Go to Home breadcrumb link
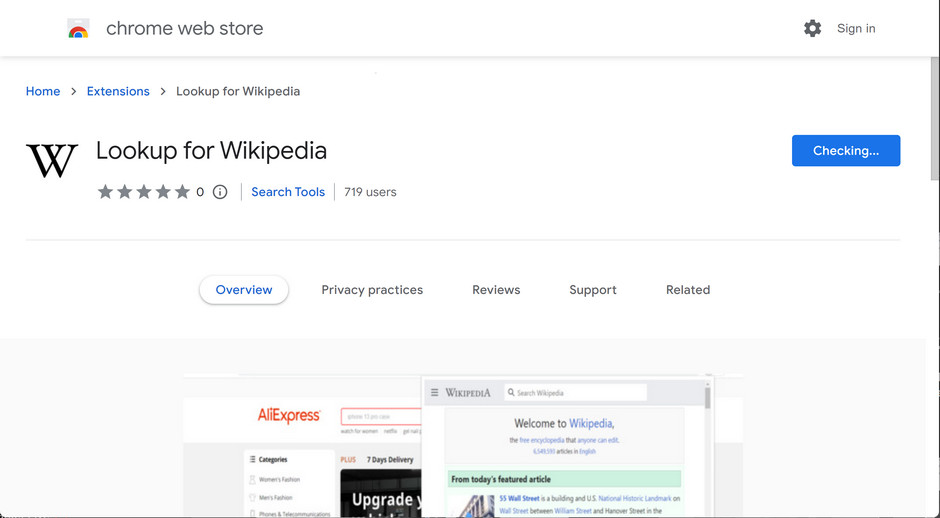Viewport: 940px width, 518px height. pyautogui.click(x=43, y=91)
